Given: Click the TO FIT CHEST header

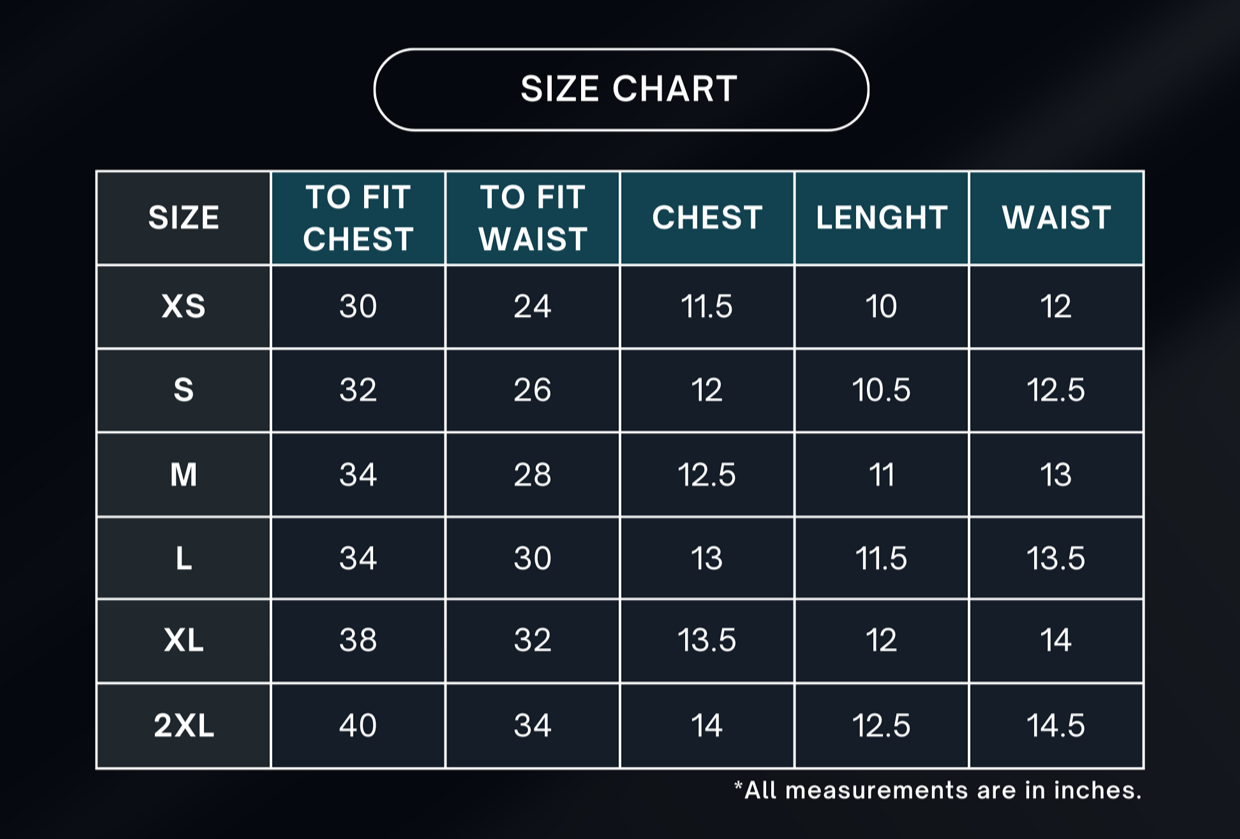Looking at the screenshot, I should (x=358, y=218).
